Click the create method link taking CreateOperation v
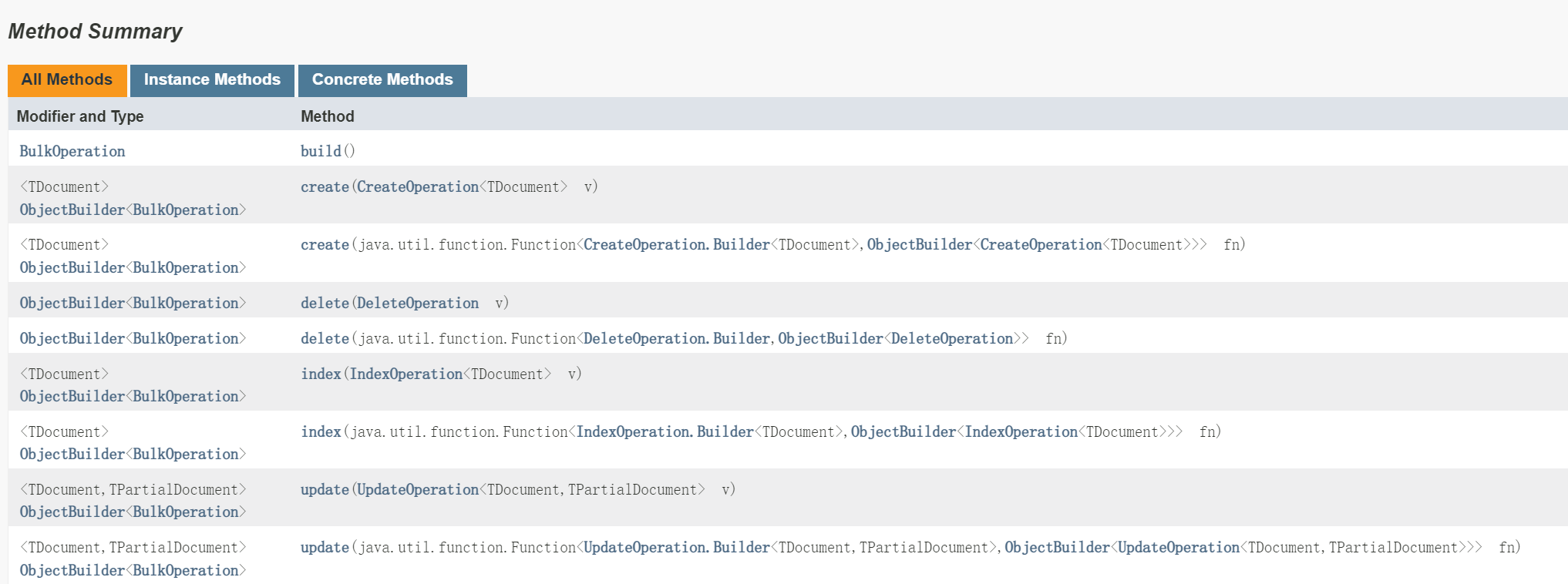 pyautogui.click(x=325, y=186)
